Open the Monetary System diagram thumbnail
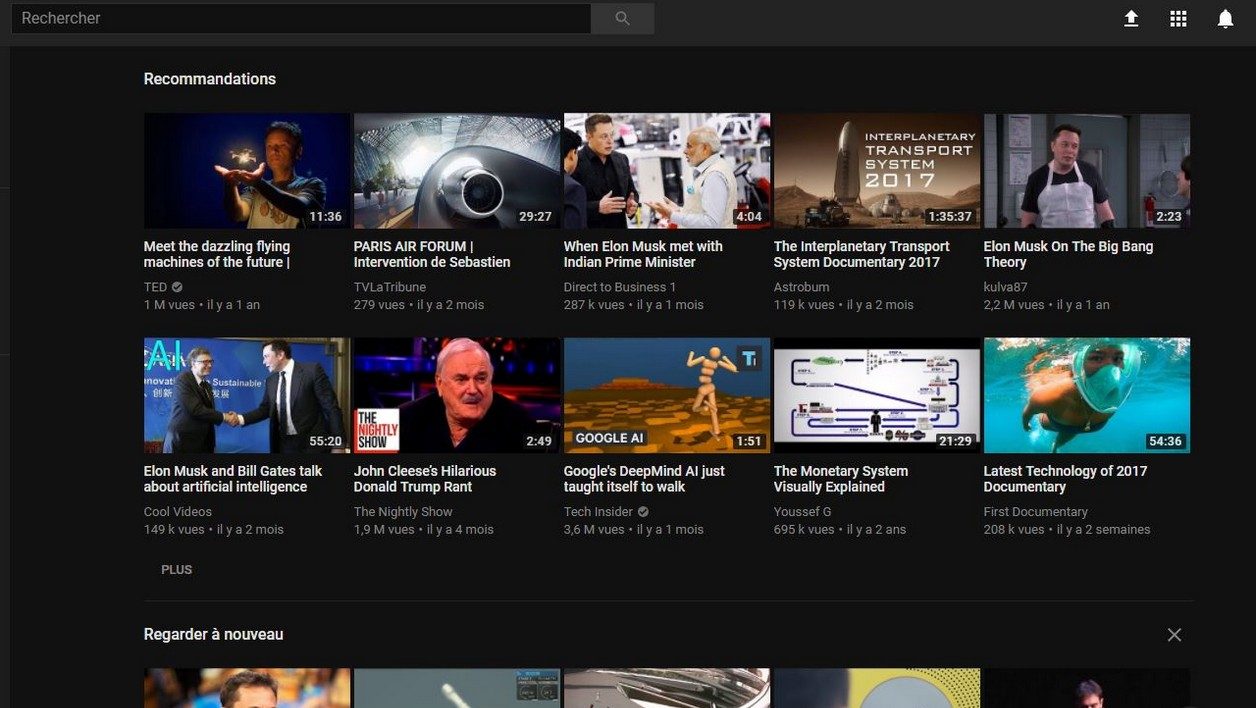This screenshot has width=1256, height=708. [x=877, y=396]
